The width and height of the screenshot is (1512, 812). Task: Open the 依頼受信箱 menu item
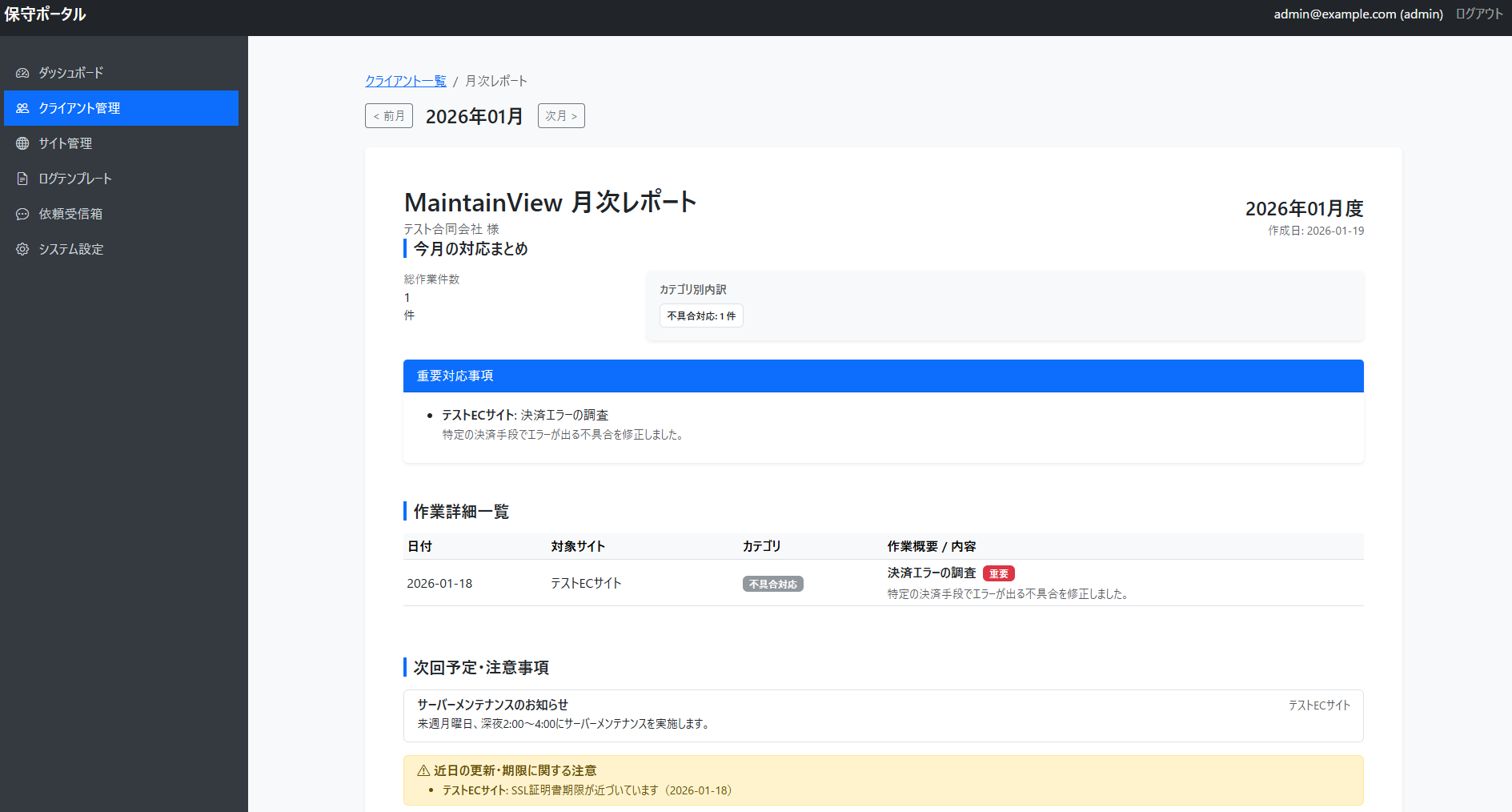pos(70,214)
